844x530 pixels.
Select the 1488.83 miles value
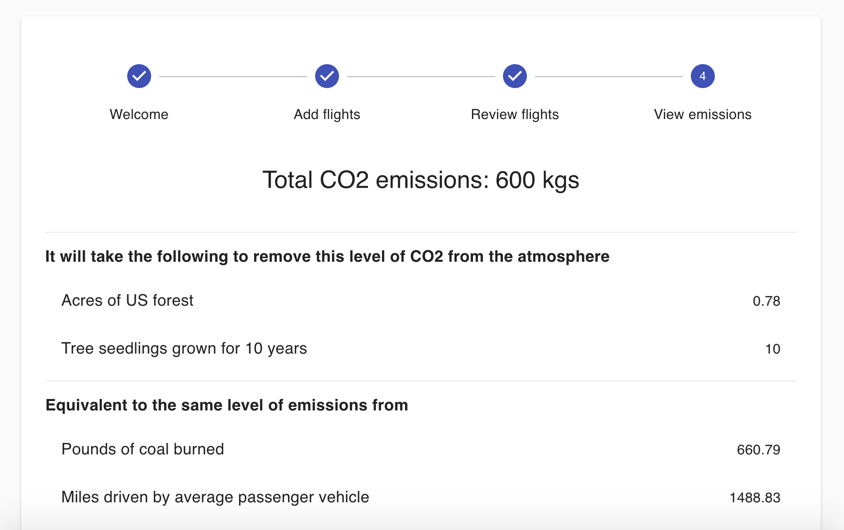[x=755, y=498]
